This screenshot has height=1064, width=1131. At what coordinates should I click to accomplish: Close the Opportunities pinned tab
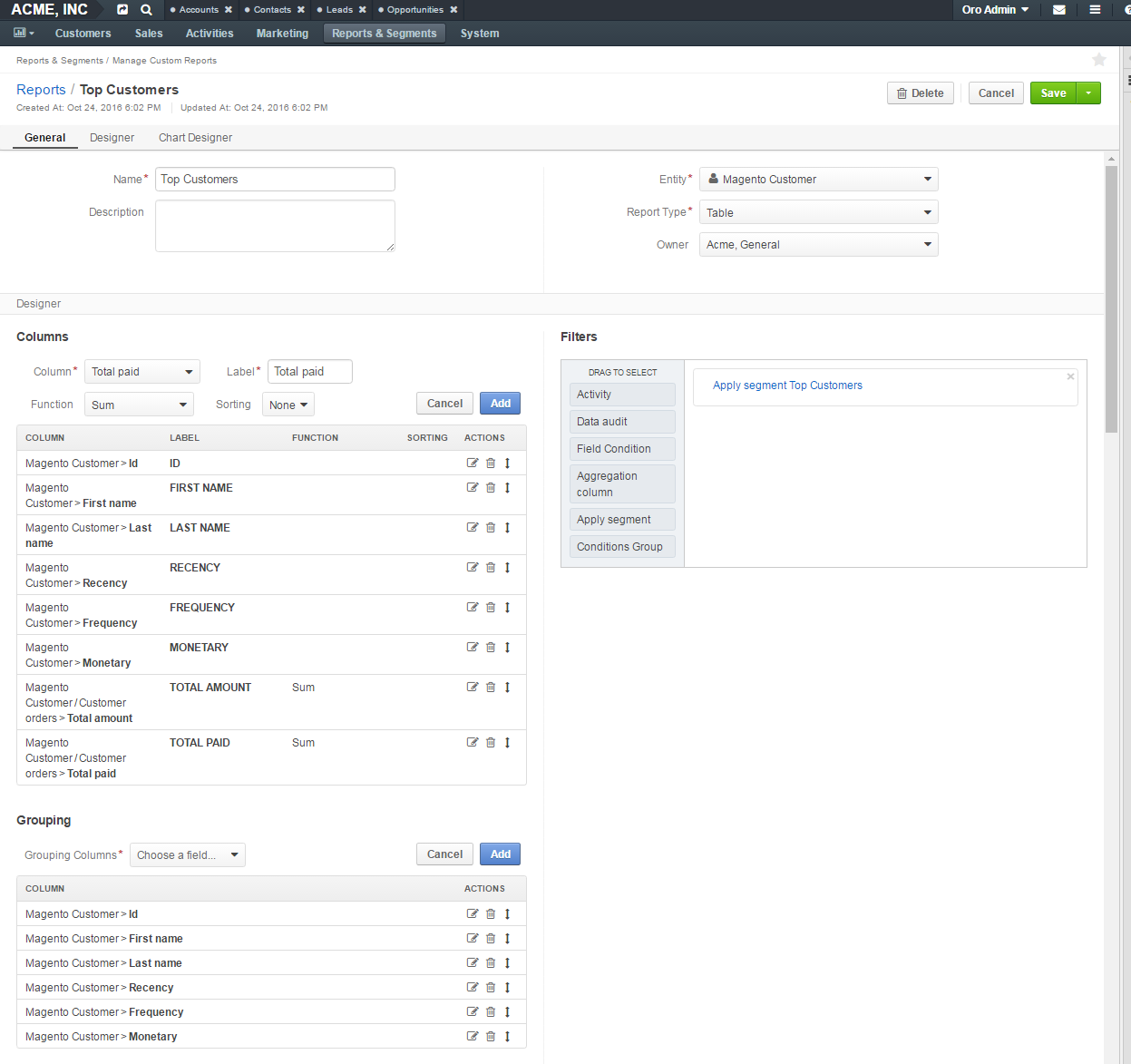(453, 10)
